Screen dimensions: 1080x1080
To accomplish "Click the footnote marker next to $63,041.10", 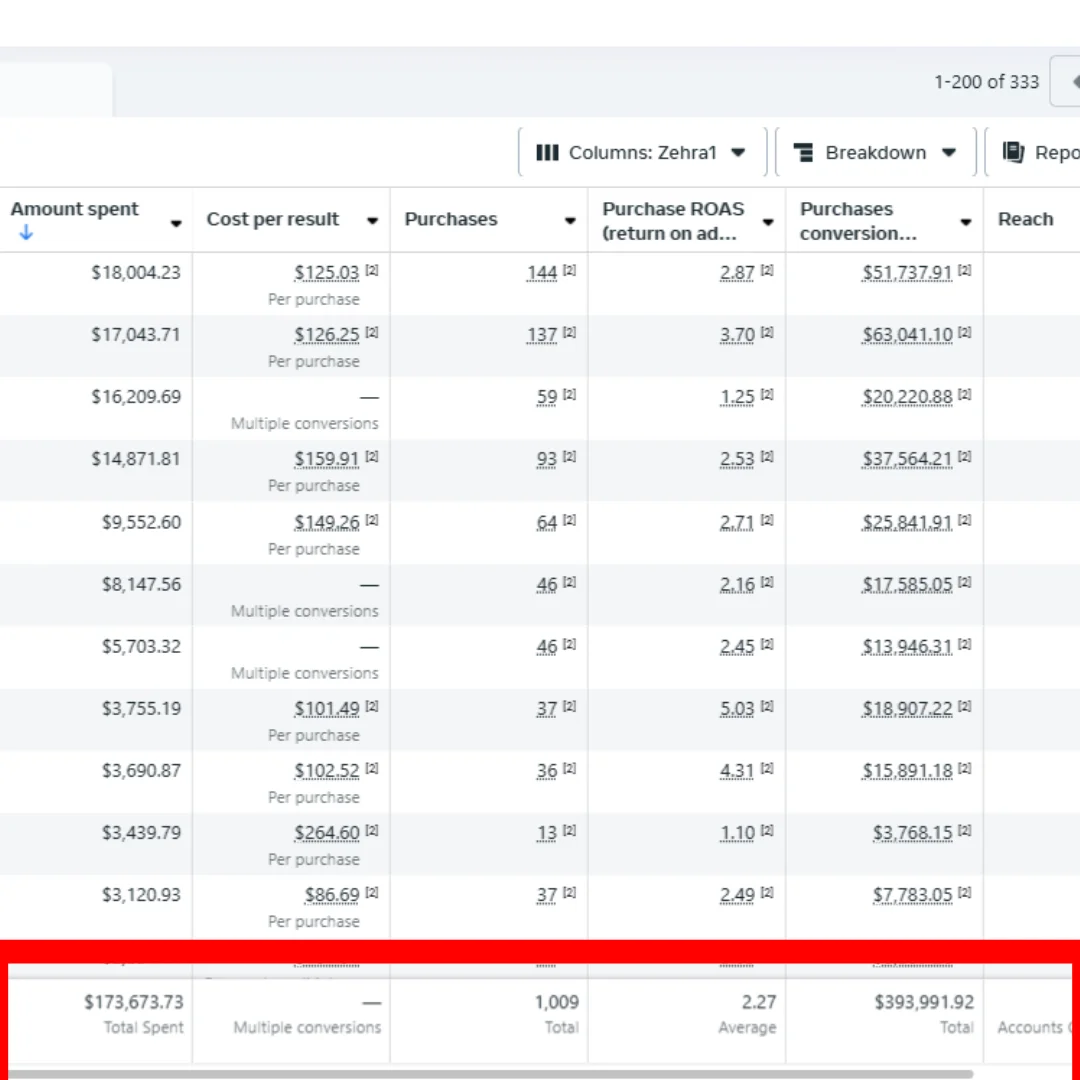I will click(x=965, y=333).
